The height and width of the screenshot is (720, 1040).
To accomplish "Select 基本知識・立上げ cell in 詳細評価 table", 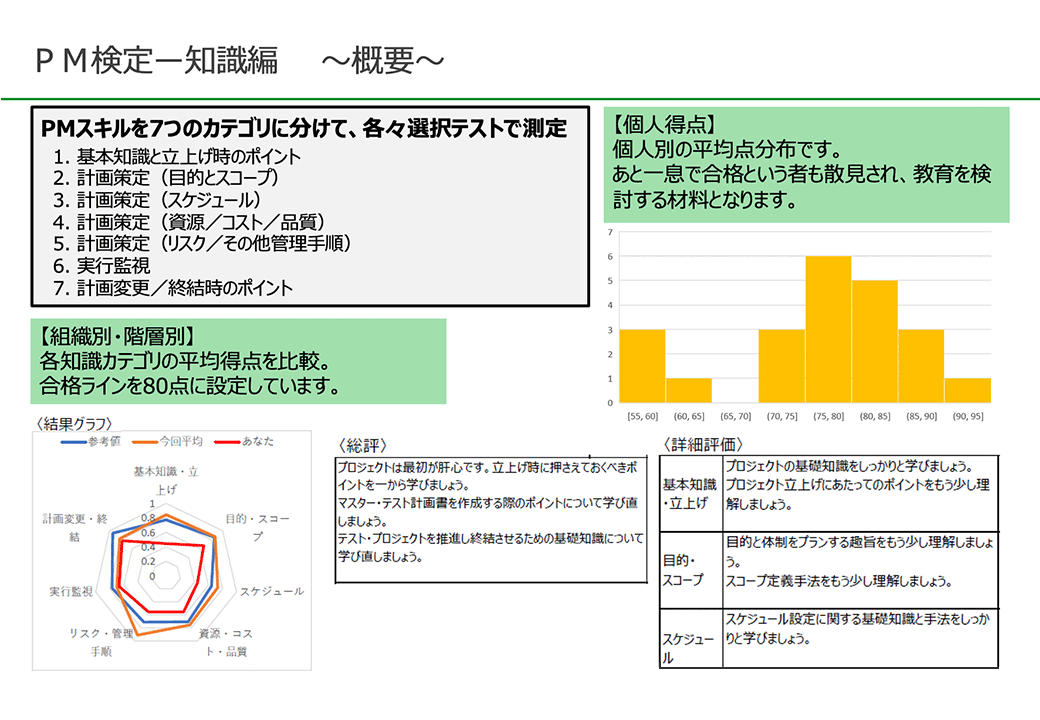I will [688, 490].
